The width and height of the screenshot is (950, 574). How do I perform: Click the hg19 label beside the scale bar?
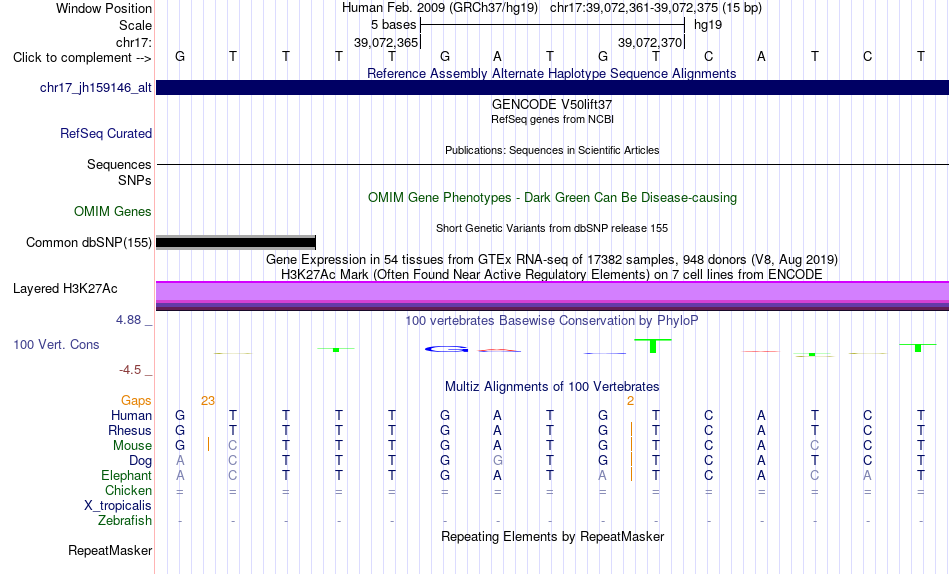[708, 25]
